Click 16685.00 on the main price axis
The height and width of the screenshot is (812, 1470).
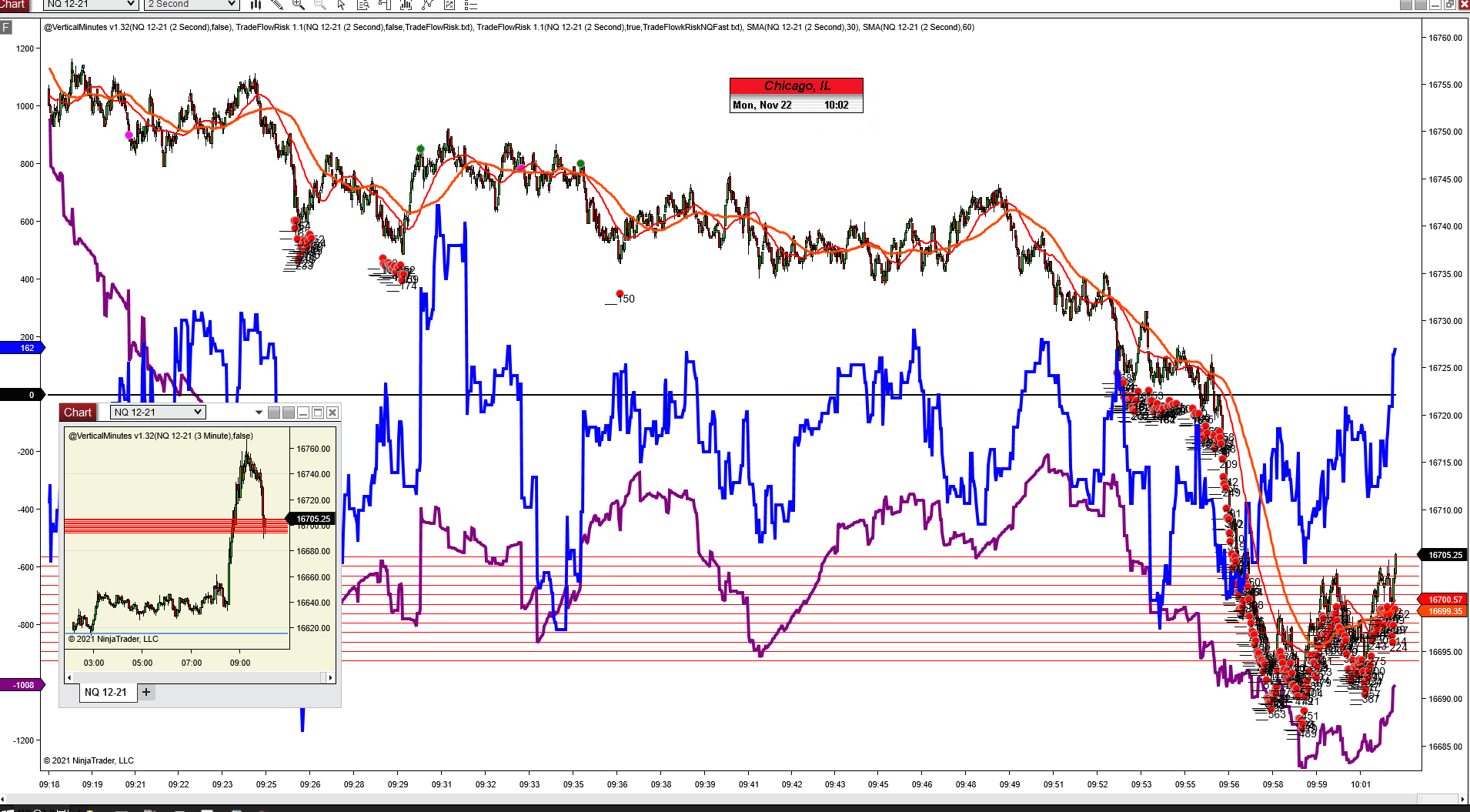(x=1445, y=747)
